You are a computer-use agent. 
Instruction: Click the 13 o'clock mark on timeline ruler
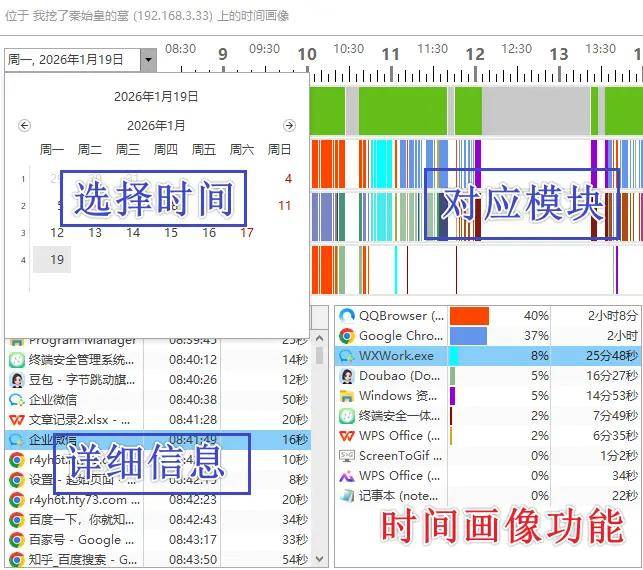point(559,55)
